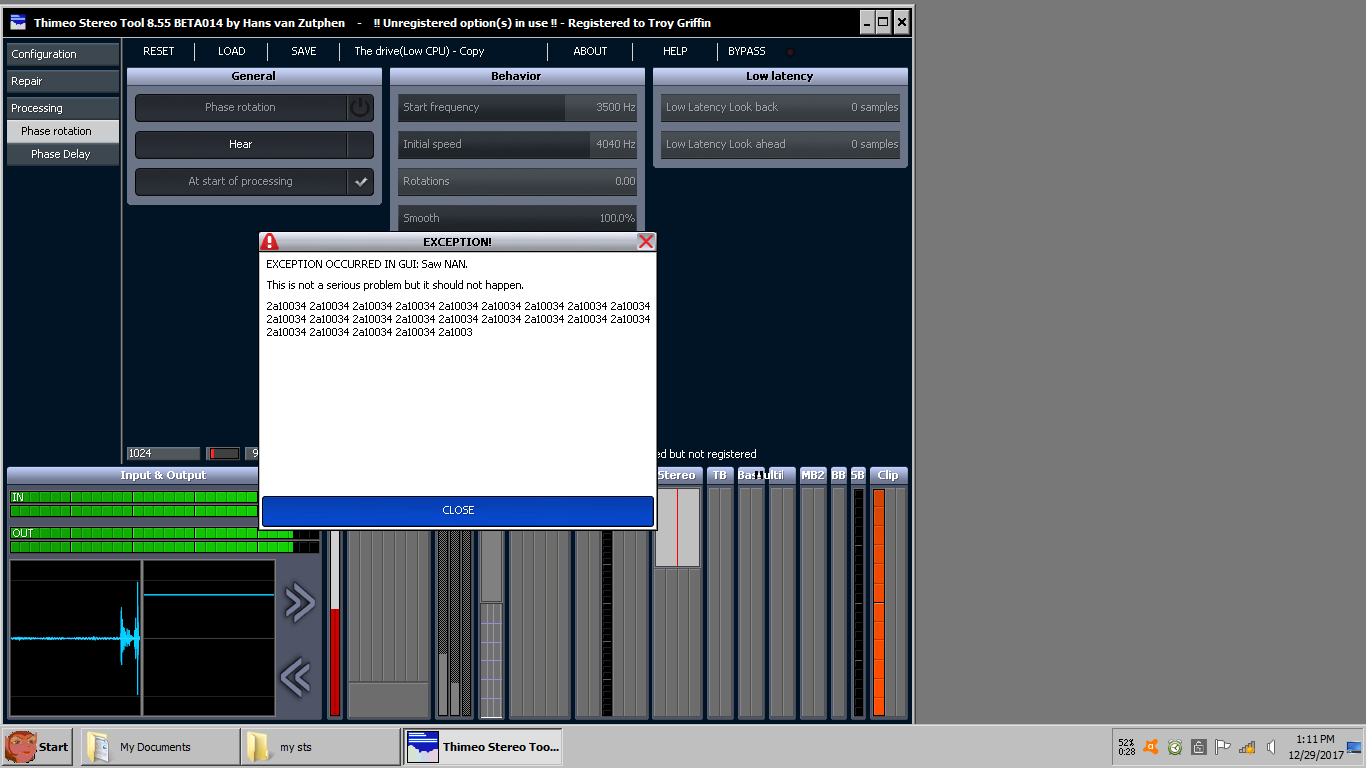1366x768 pixels.
Task: Select the Phase Delay sidebar item
Action: pyautogui.click(x=62, y=154)
